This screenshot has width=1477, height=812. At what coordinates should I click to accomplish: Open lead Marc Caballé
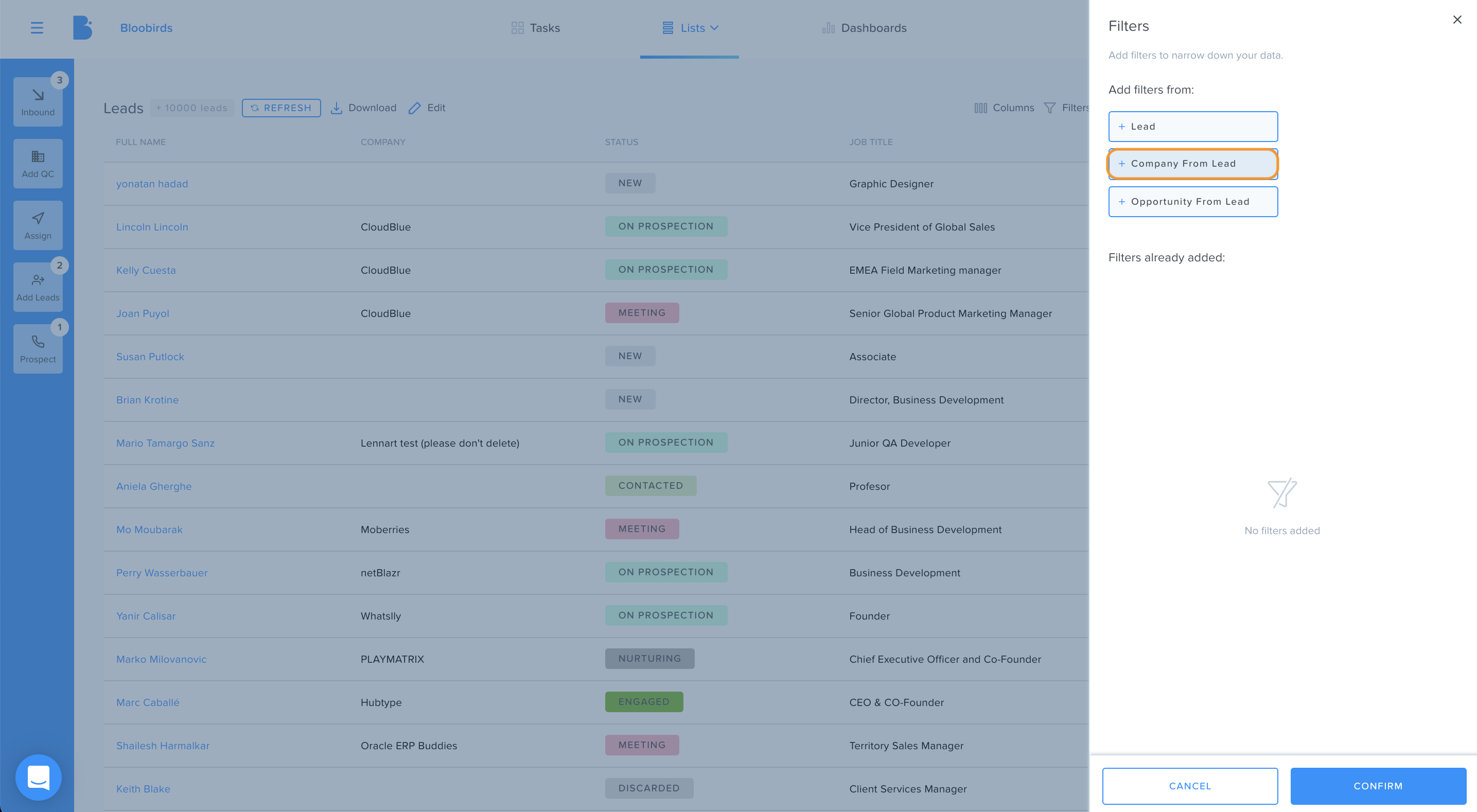click(x=147, y=702)
